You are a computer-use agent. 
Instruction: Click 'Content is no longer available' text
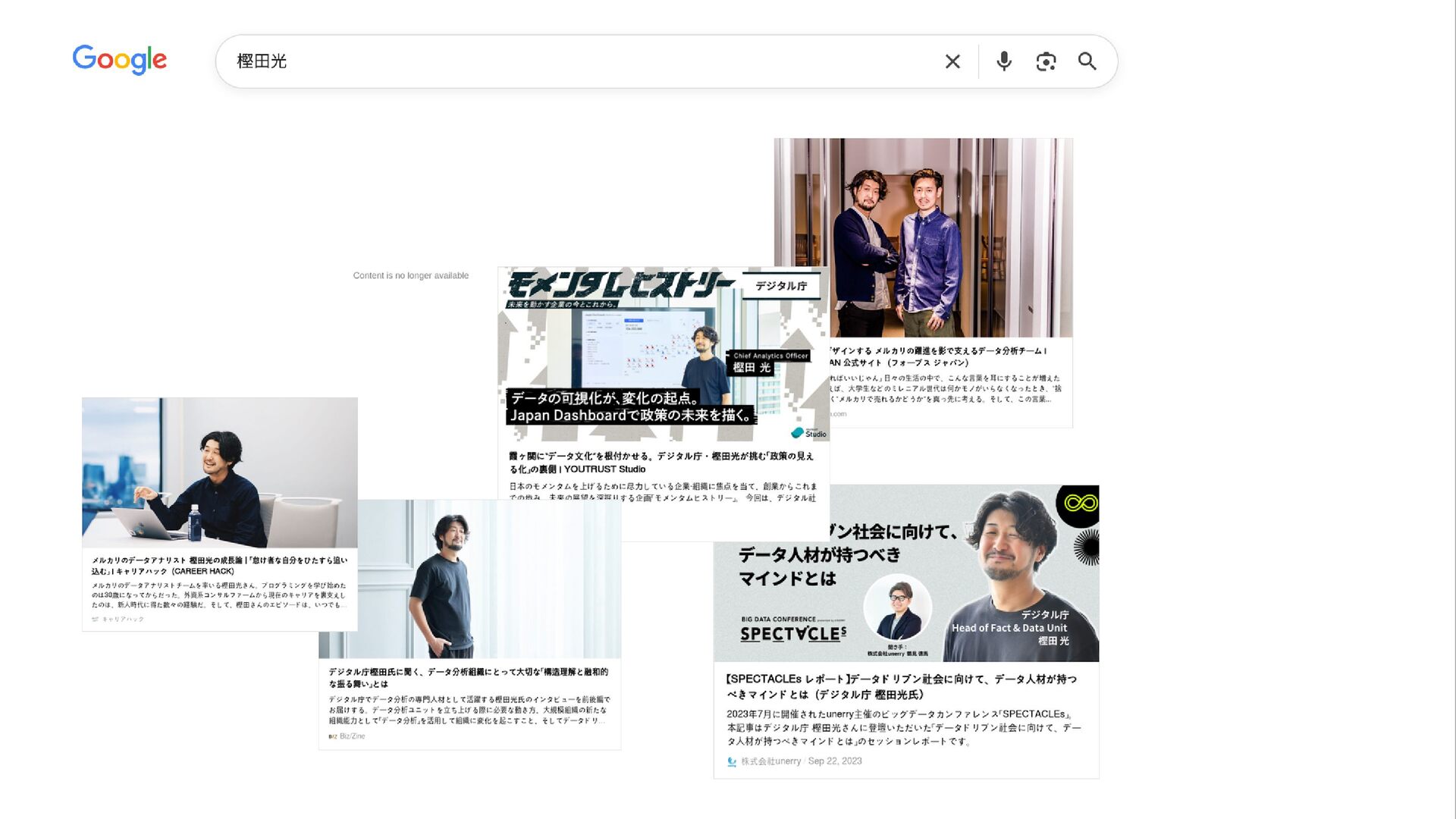pos(410,275)
